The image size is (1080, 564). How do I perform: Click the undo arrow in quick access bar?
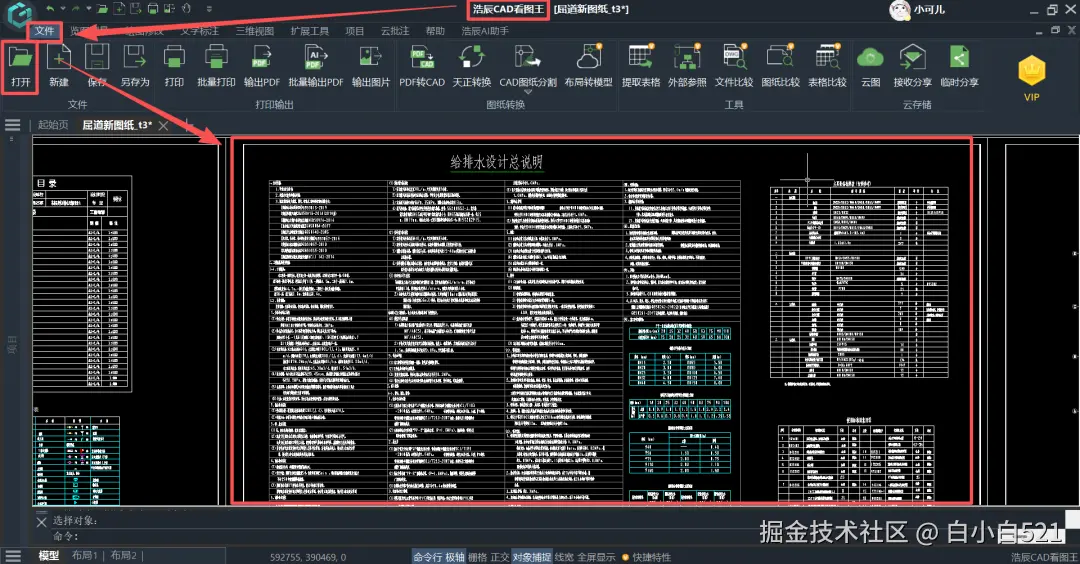coord(50,9)
